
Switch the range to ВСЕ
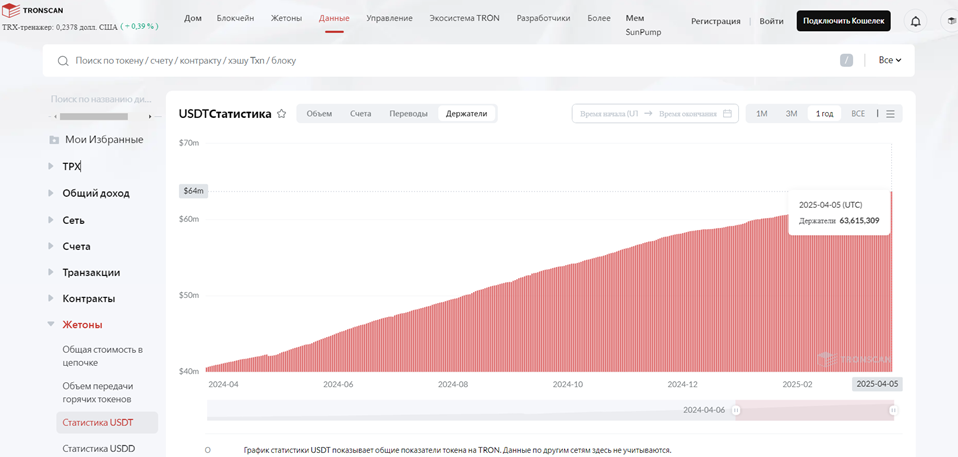click(858, 114)
